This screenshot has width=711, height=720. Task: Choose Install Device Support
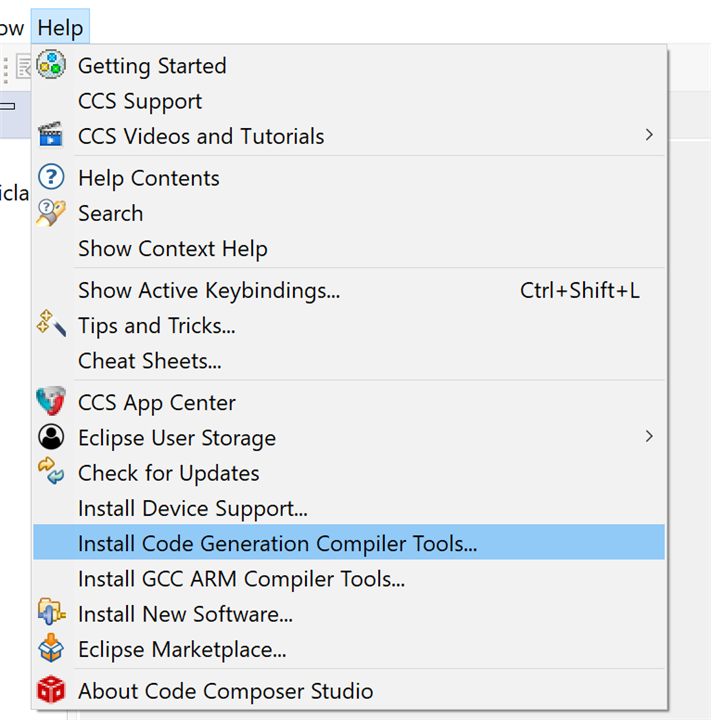coord(349,509)
